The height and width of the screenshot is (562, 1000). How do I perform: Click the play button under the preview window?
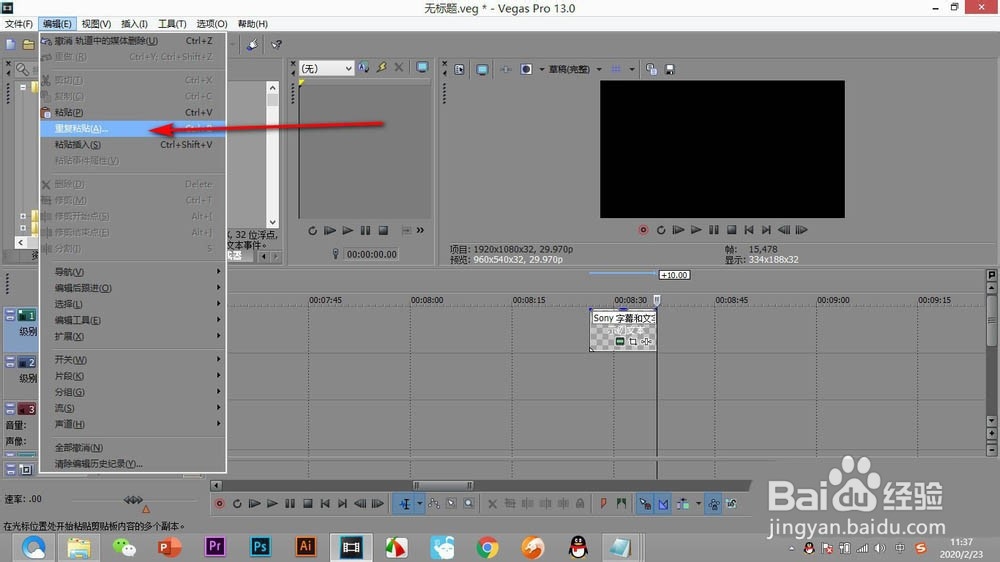point(696,230)
